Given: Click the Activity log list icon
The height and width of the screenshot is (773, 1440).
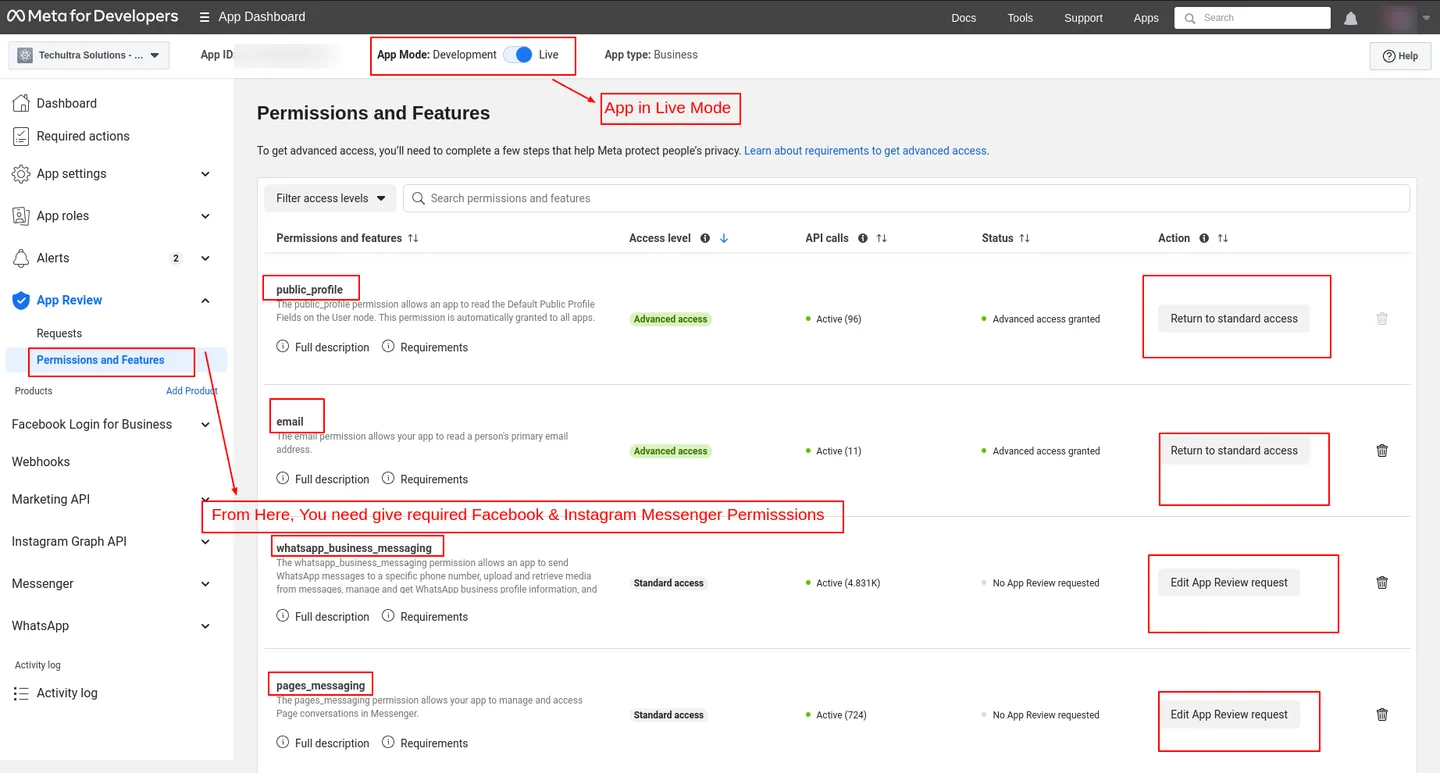Looking at the screenshot, I should click(20, 693).
